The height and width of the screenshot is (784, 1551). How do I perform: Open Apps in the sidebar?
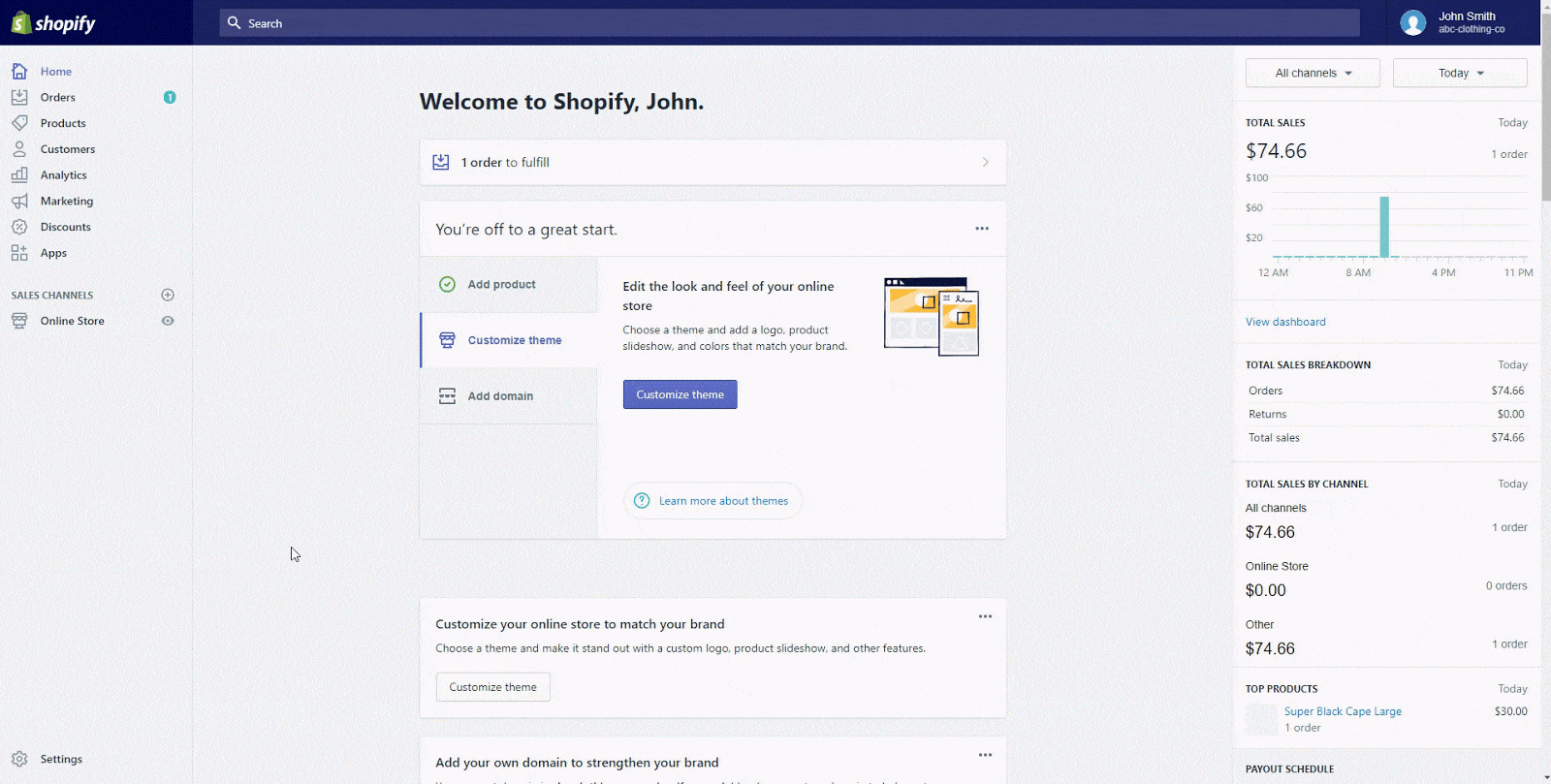[53, 253]
